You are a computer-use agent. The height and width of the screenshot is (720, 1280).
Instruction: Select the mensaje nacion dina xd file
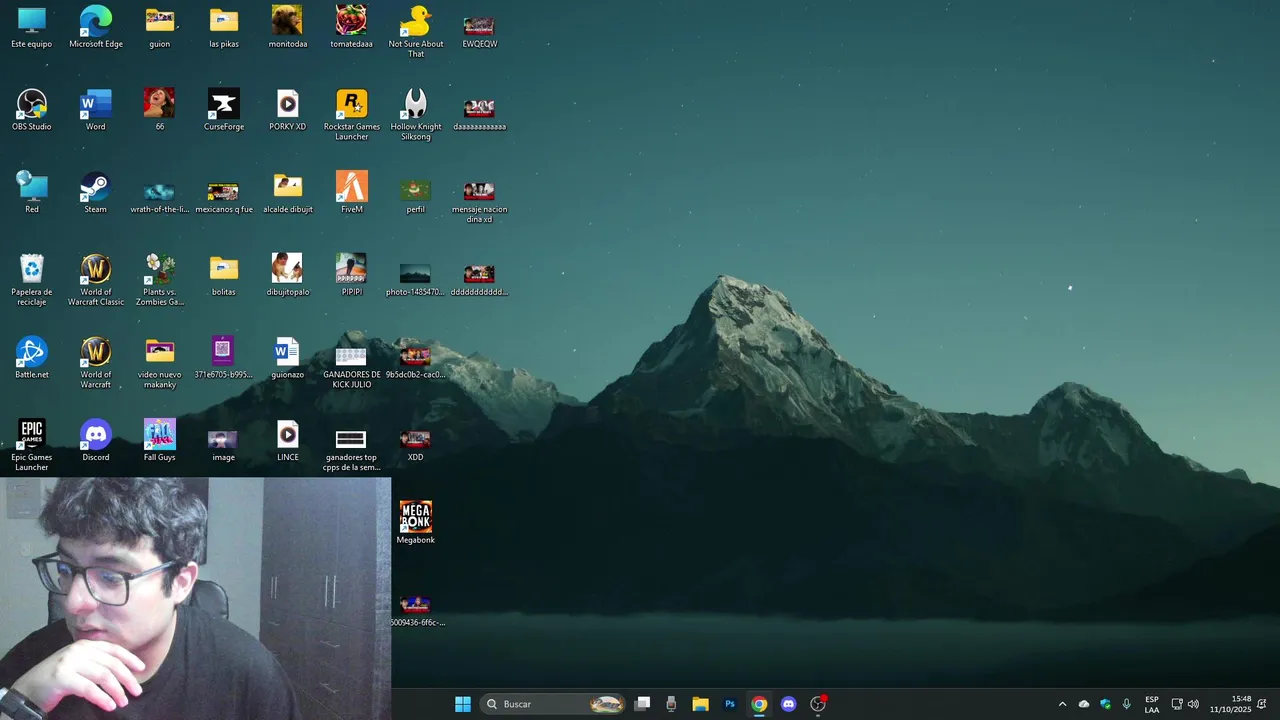coord(479,200)
